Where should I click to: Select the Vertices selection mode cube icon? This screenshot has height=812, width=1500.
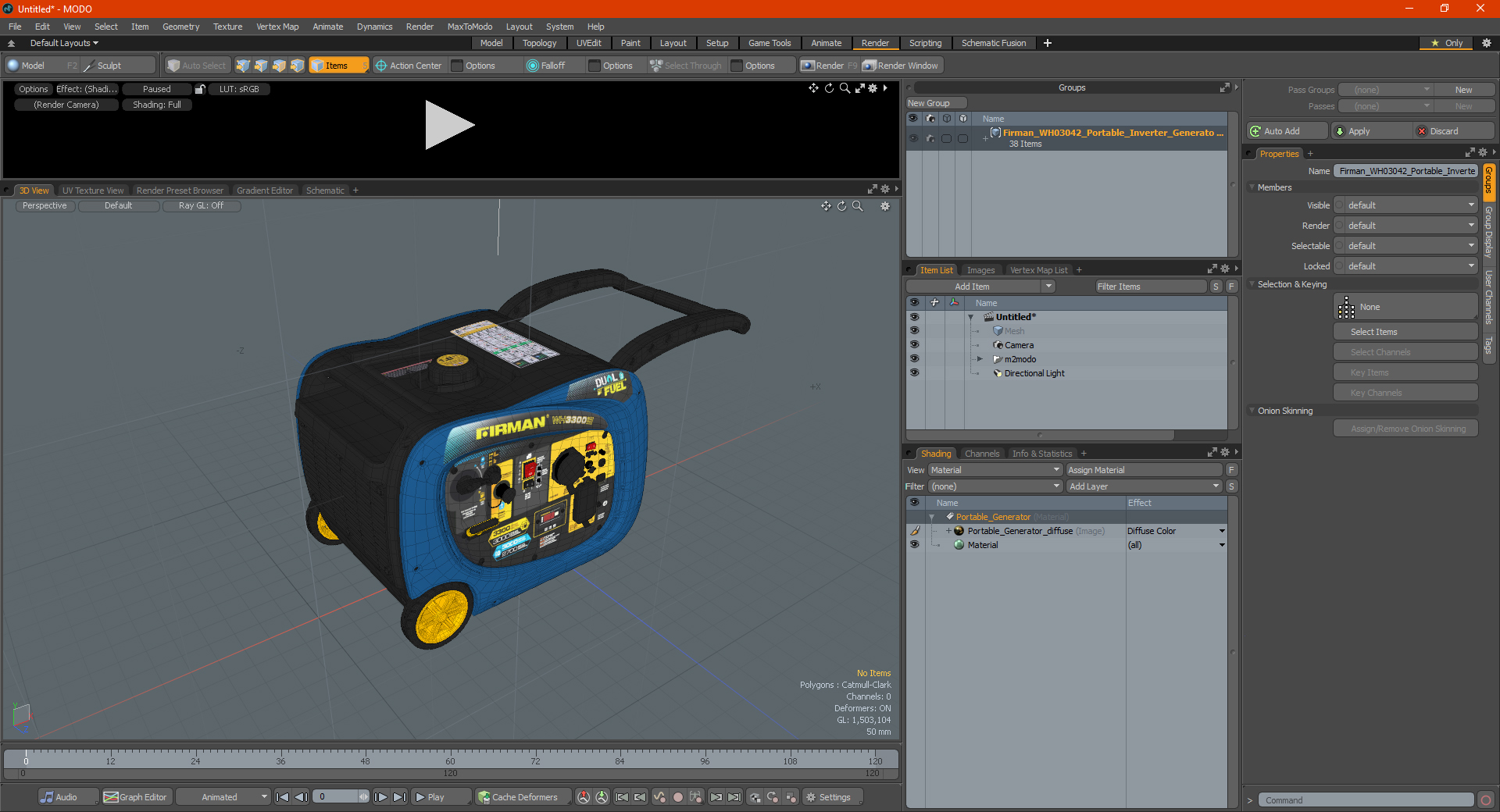[x=243, y=66]
